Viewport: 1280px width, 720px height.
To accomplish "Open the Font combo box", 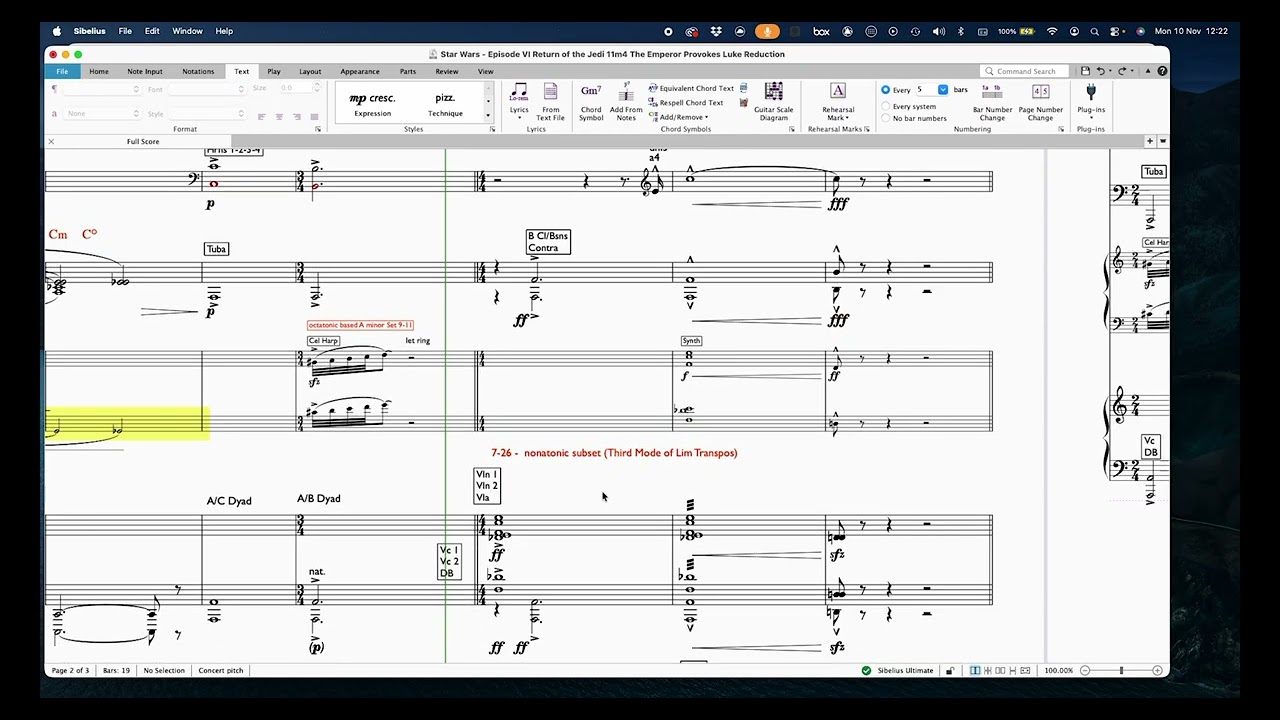I will point(208,89).
